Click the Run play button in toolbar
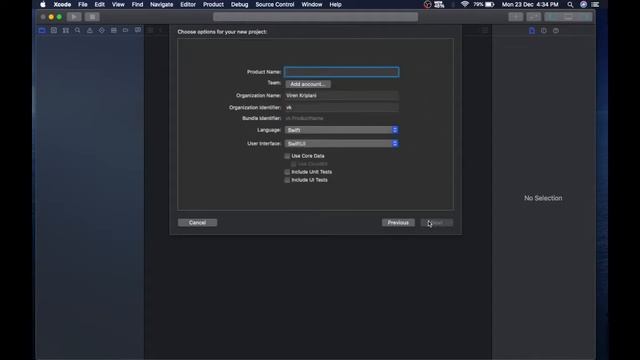 click(x=74, y=17)
